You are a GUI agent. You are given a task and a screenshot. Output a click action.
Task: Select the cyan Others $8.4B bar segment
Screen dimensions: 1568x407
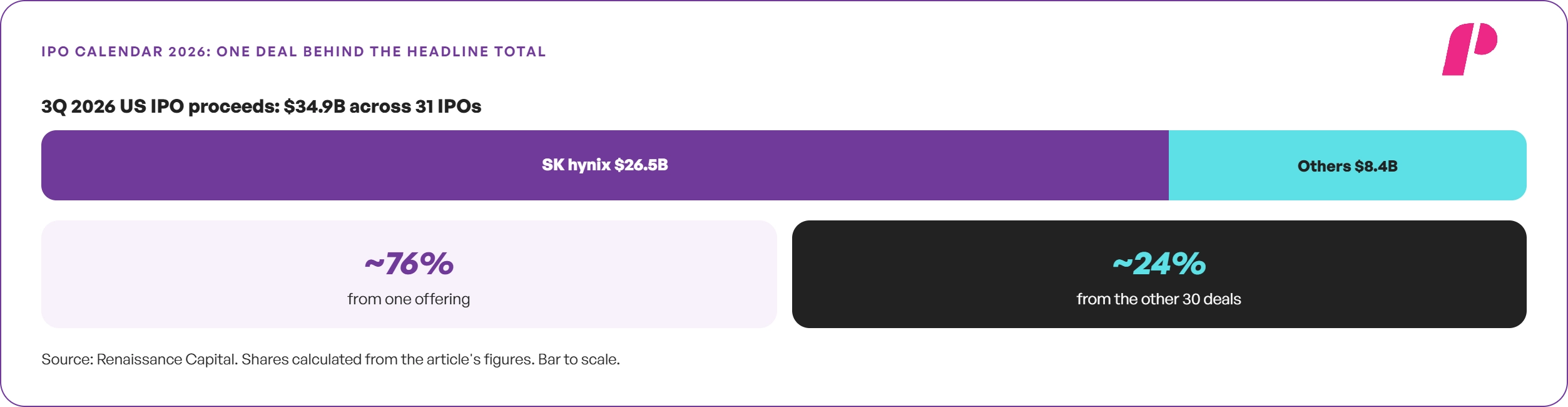pos(1348,165)
